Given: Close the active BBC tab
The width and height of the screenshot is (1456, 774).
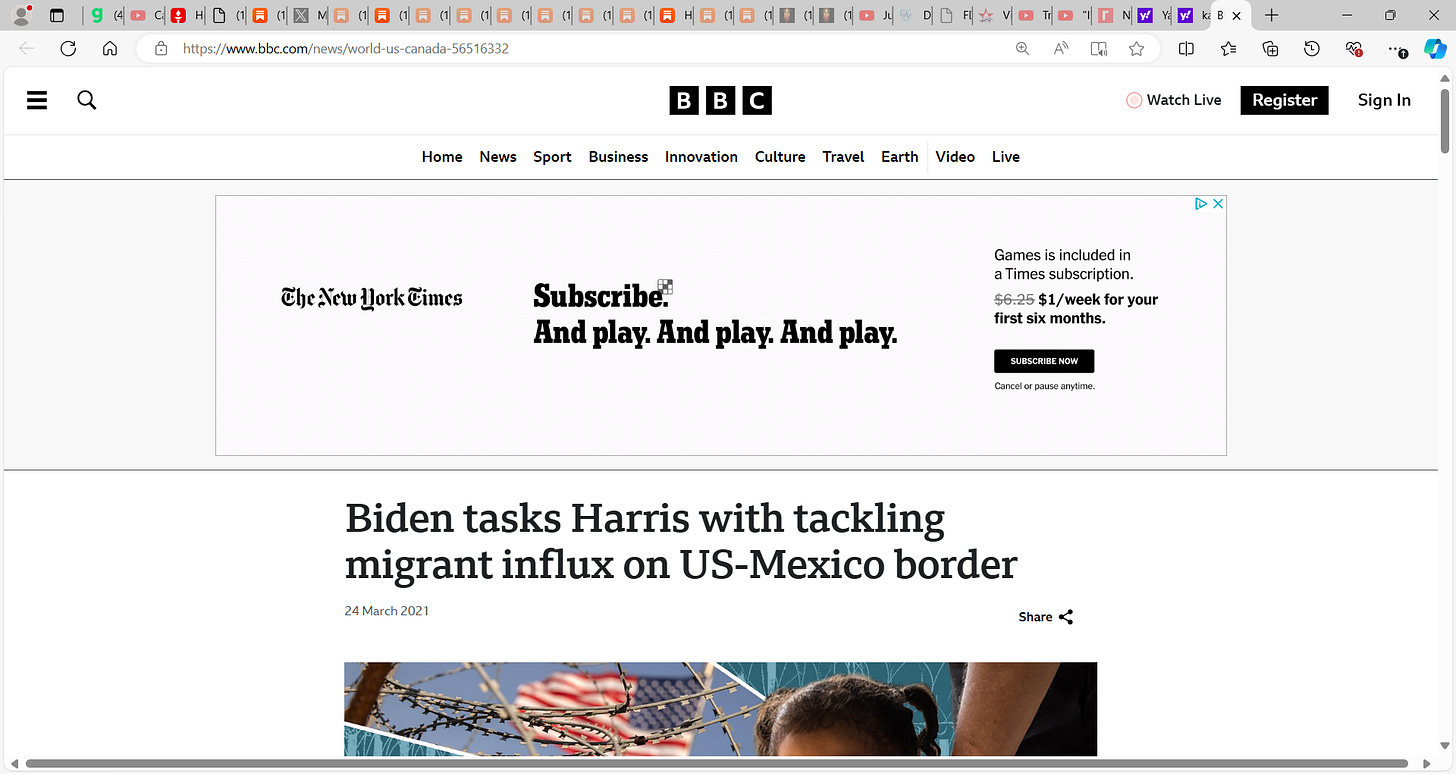Looking at the screenshot, I should click(1237, 15).
